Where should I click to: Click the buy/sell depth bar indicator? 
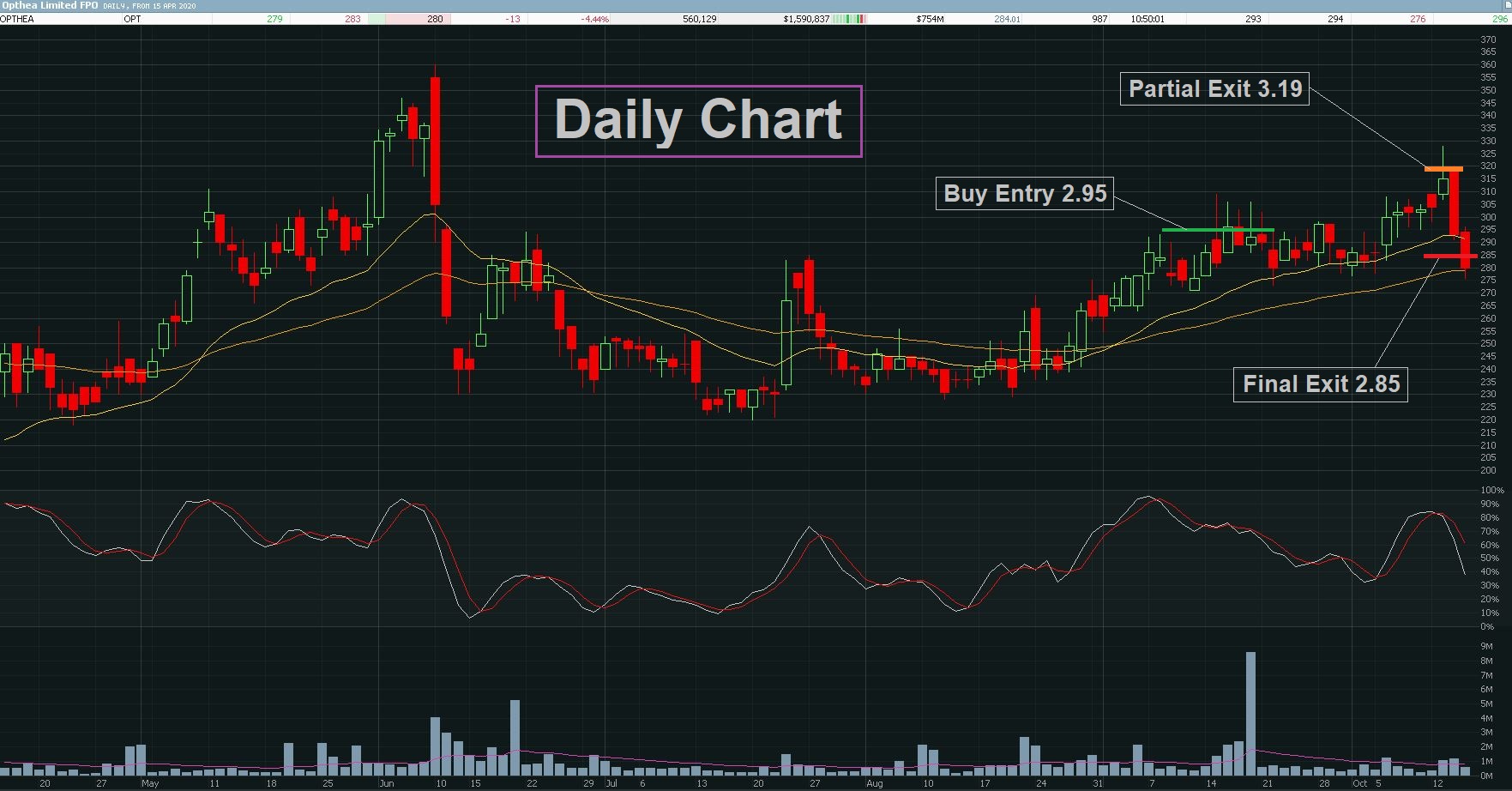pyautogui.click(x=850, y=19)
